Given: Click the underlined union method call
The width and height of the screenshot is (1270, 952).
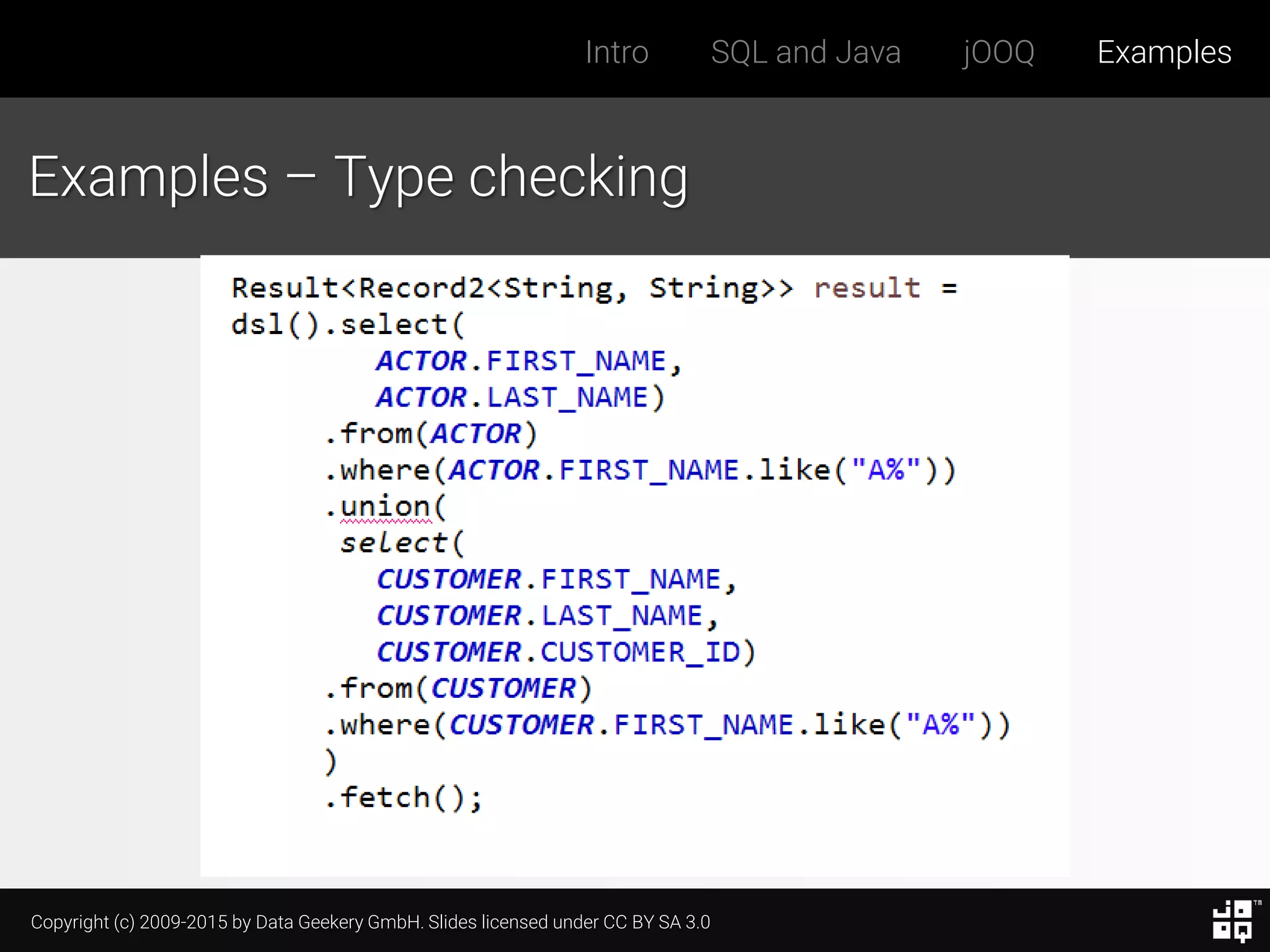Looking at the screenshot, I should tap(386, 507).
